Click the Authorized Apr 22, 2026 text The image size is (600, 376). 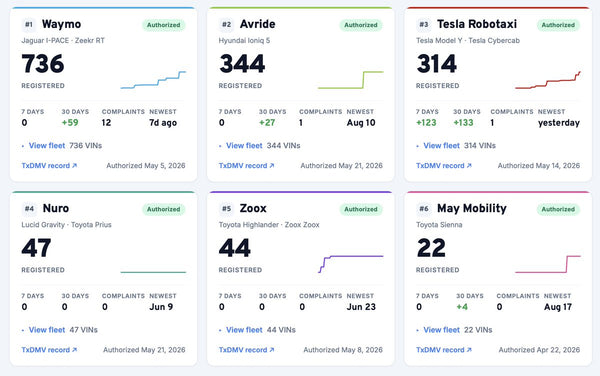coord(539,350)
